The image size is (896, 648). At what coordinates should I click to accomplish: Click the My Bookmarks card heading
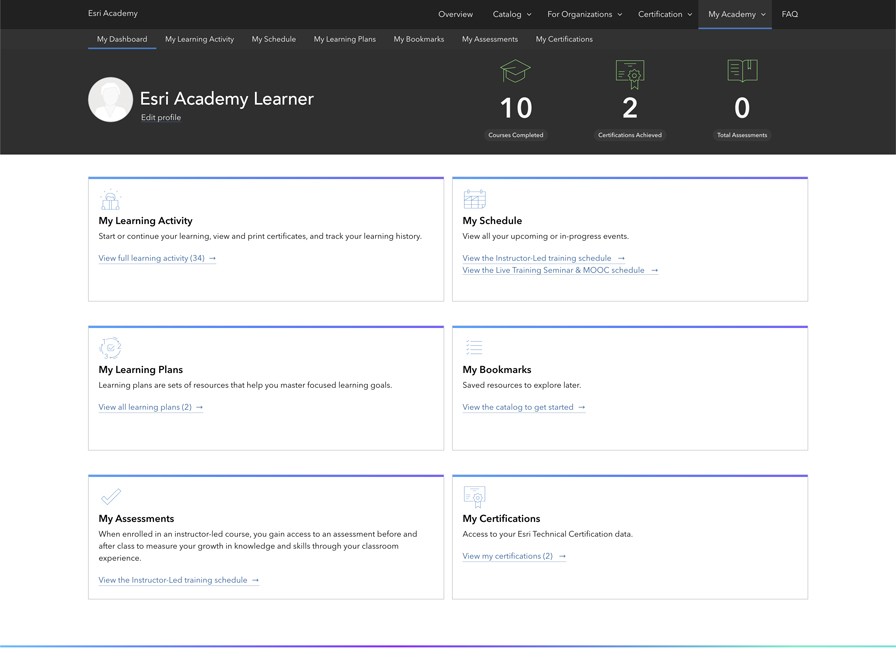pyautogui.click(x=497, y=370)
